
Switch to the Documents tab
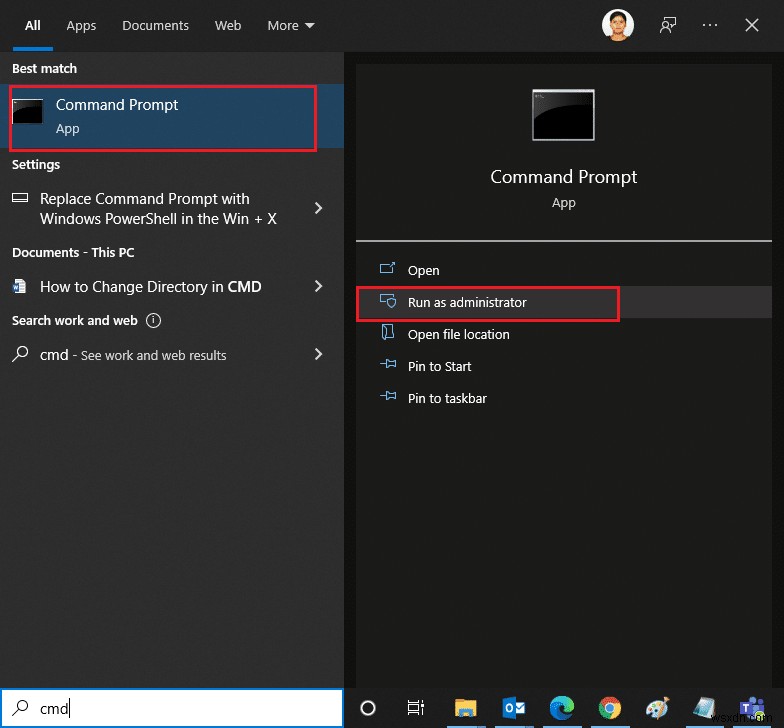coord(157,25)
